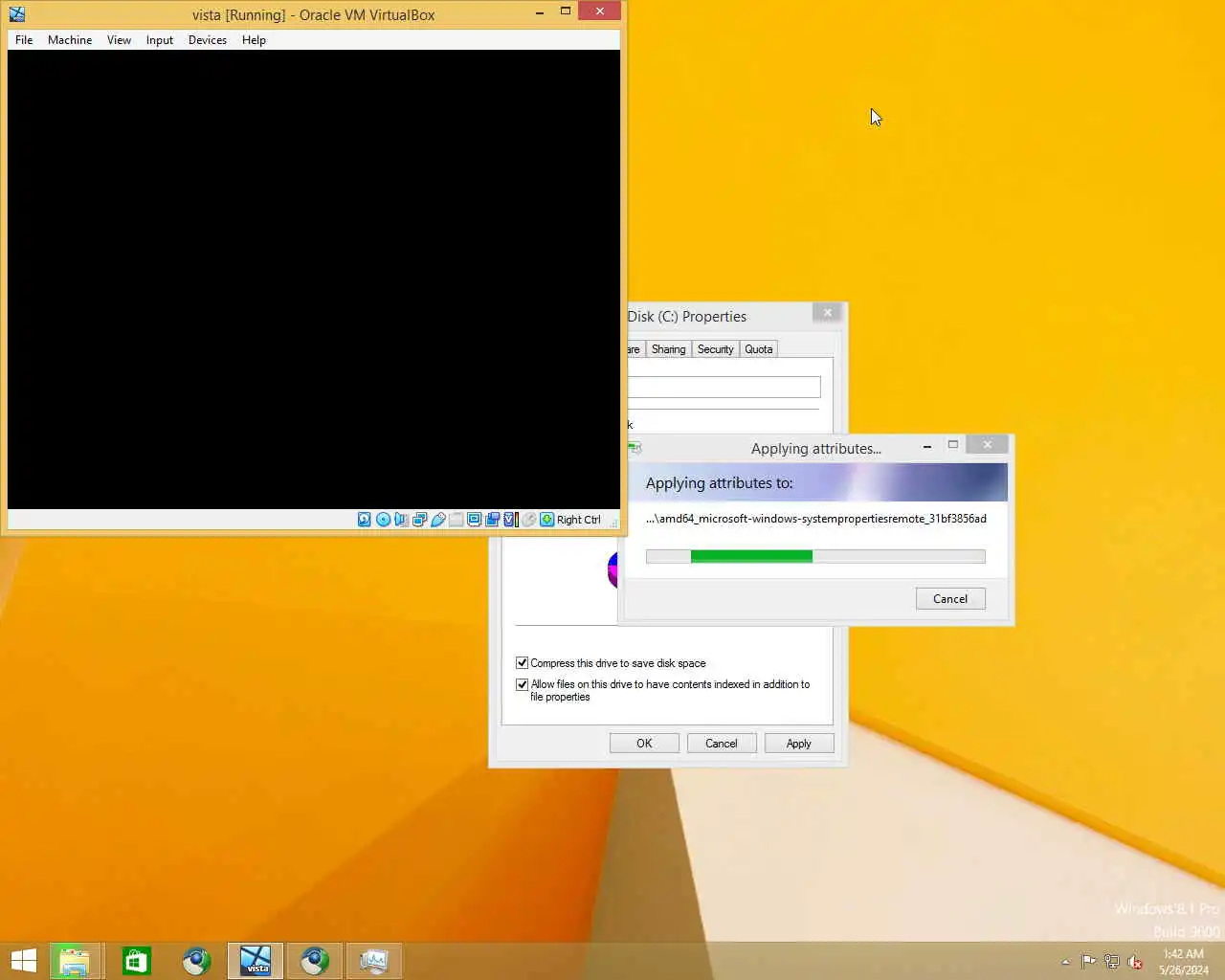Click the hard disk activity icon in VirtualBox status bar
The height and width of the screenshot is (980, 1225).
365,520
